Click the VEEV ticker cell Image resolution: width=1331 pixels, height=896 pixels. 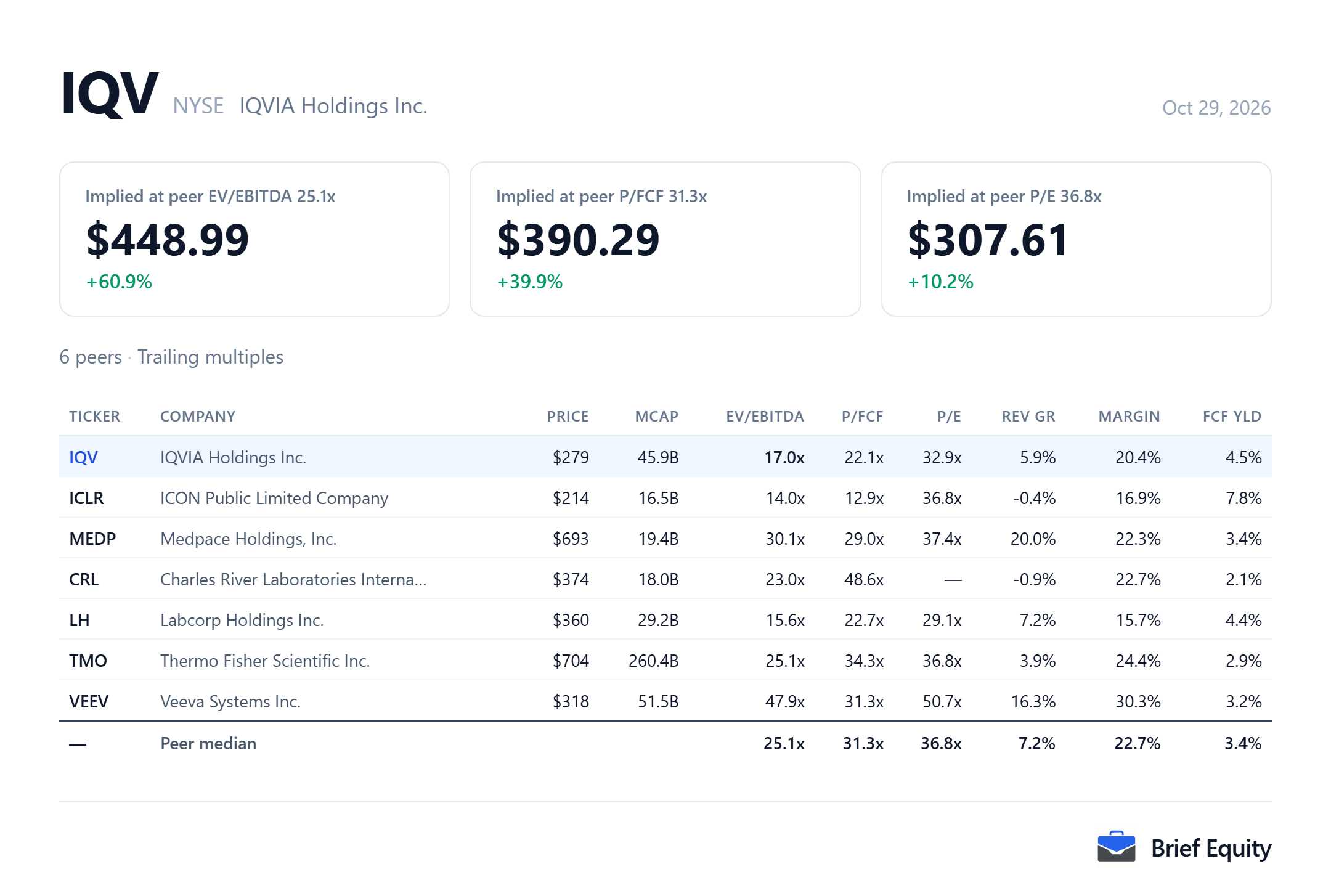coord(89,701)
